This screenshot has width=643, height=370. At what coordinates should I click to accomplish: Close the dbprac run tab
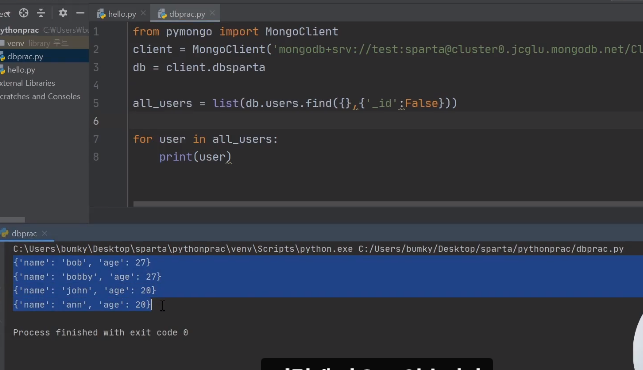pyautogui.click(x=45, y=233)
